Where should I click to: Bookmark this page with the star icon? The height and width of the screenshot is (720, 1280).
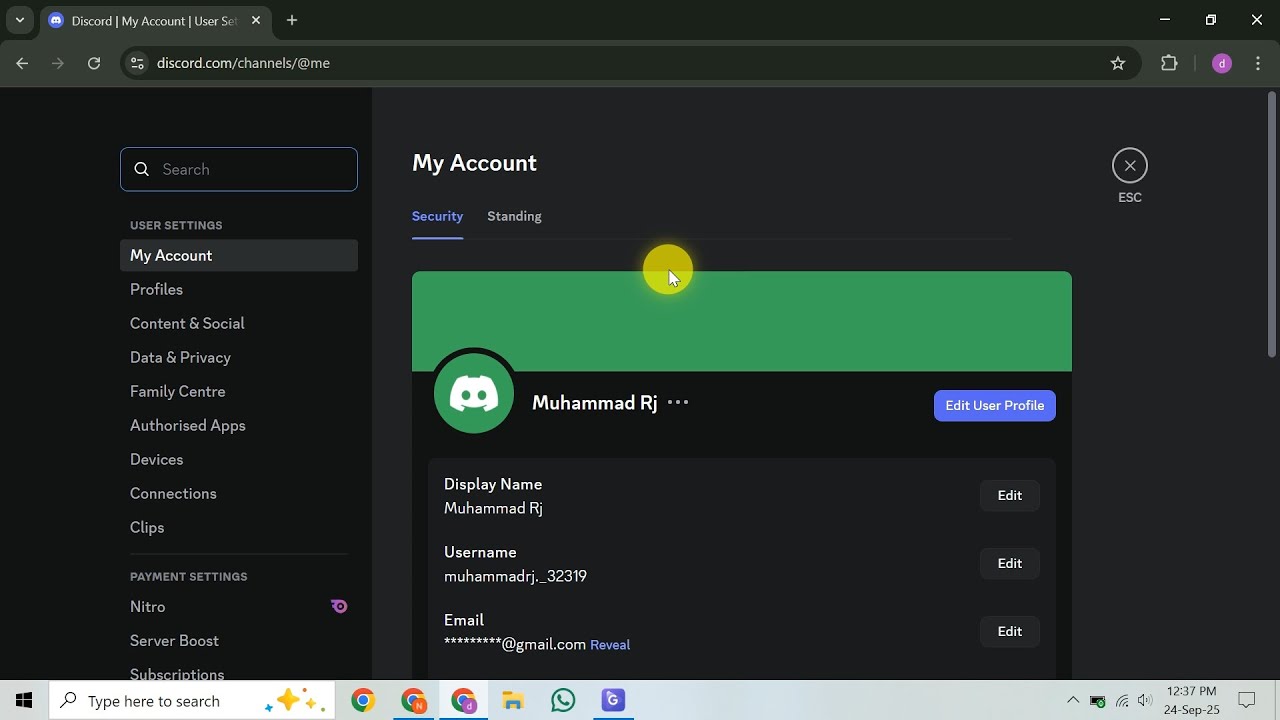[x=1118, y=63]
